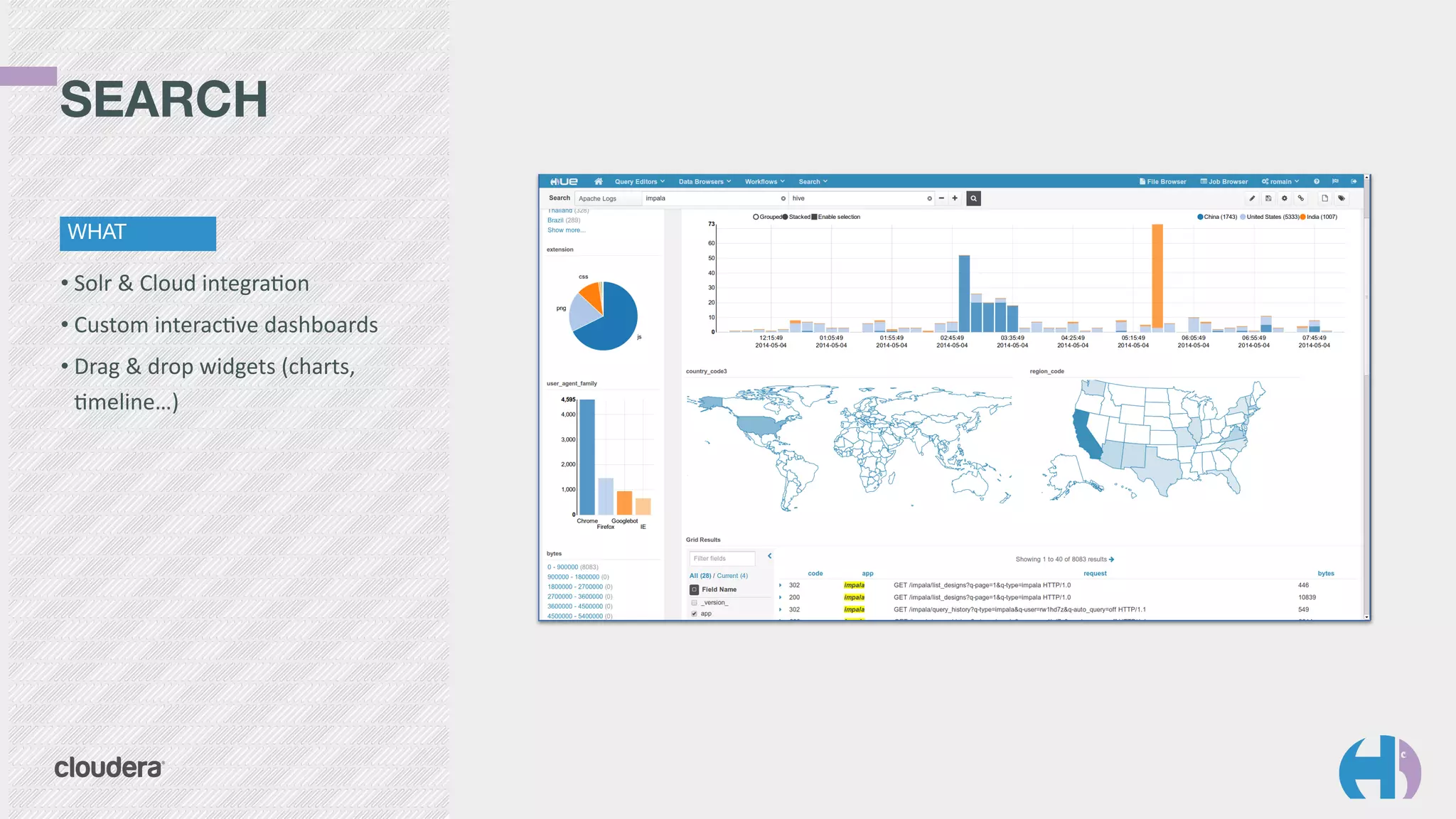The height and width of the screenshot is (819, 1456).
Task: Collapse the field list with the chevron
Action: click(x=769, y=556)
